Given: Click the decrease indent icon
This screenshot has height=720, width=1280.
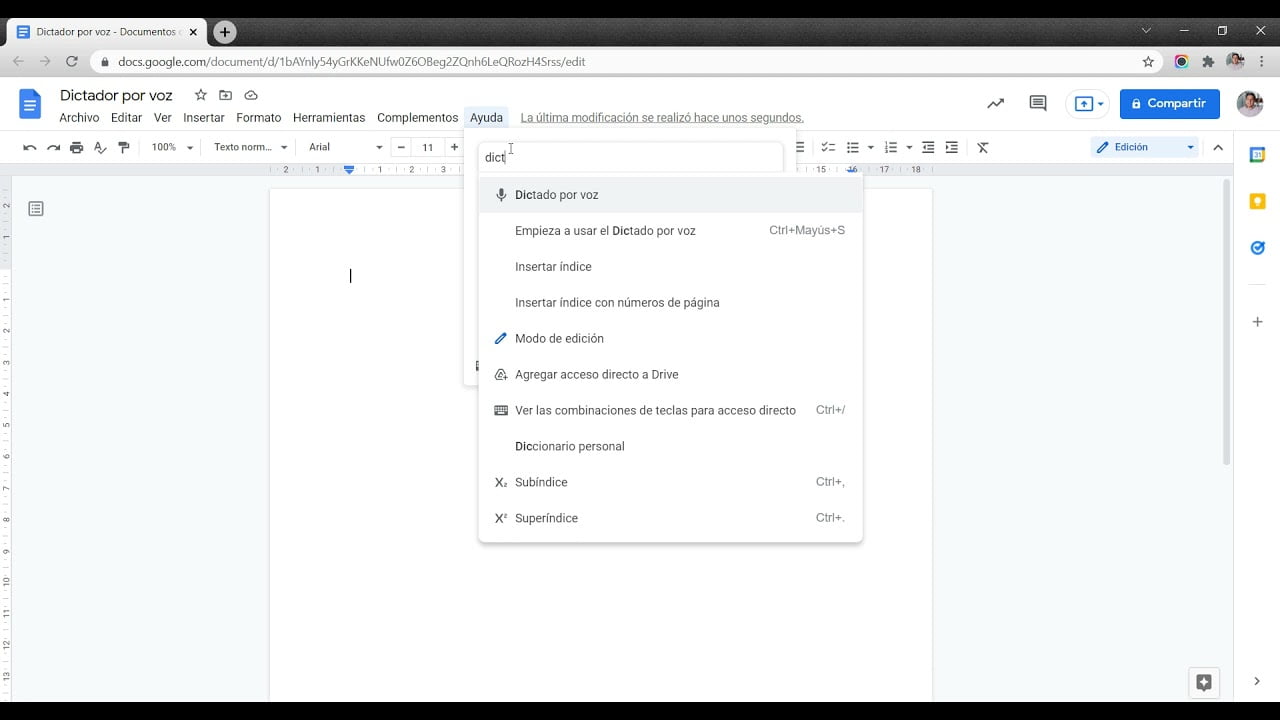Looking at the screenshot, I should tap(928, 147).
